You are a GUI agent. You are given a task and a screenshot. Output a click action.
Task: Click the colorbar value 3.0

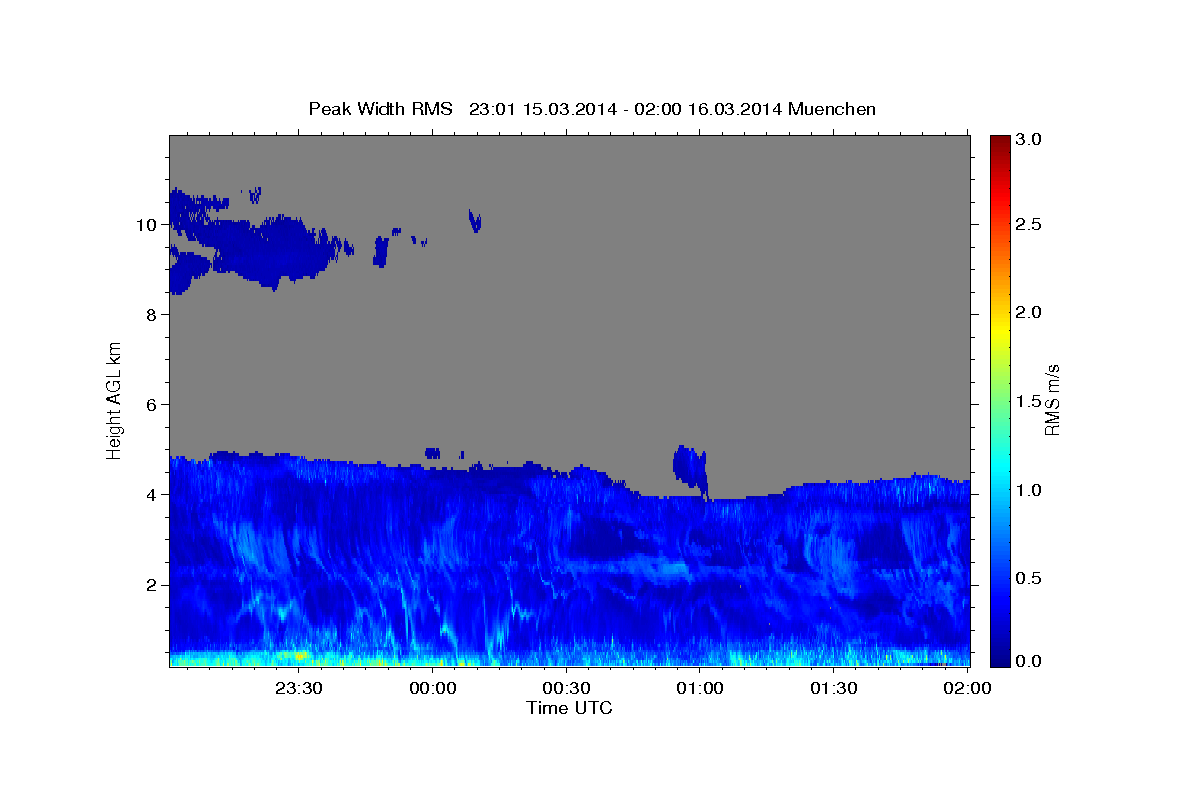pyautogui.click(x=1029, y=139)
